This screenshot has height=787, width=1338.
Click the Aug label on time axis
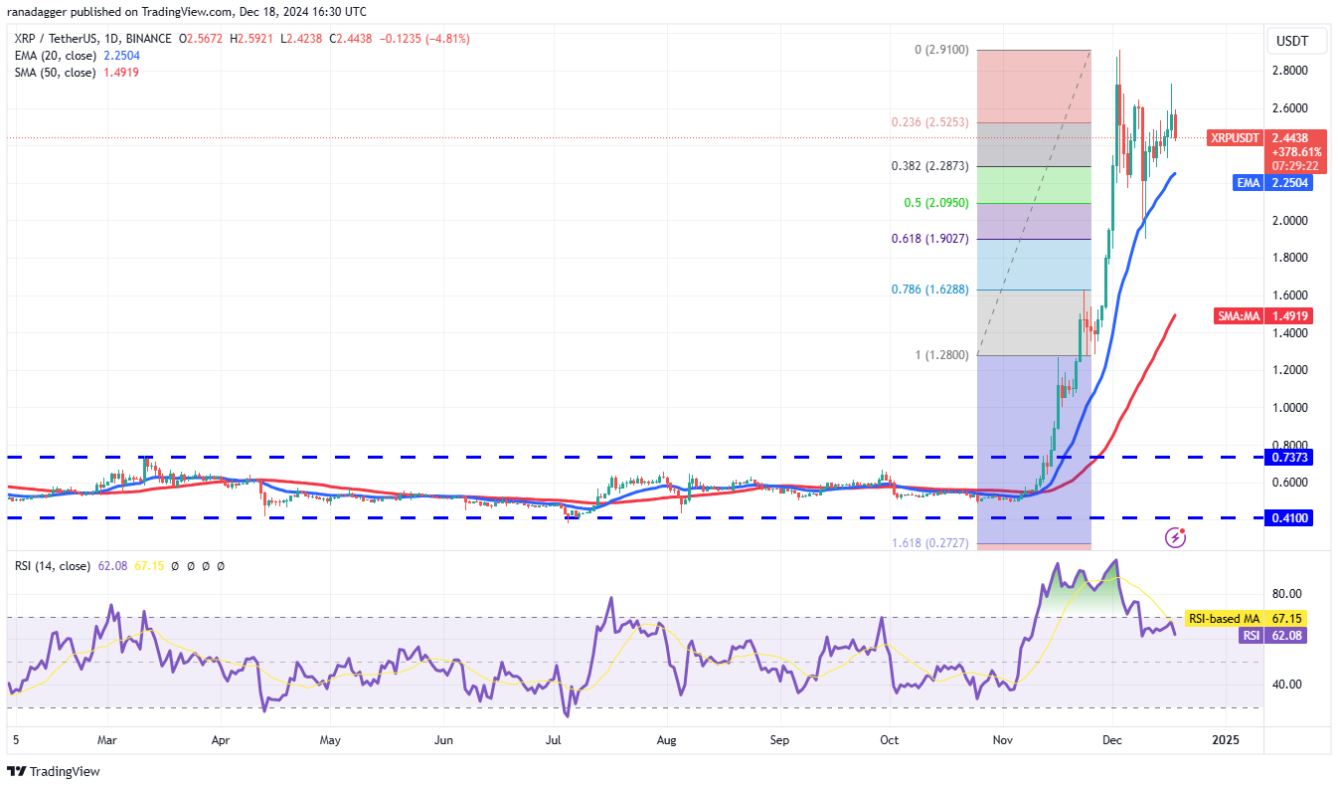tap(667, 741)
